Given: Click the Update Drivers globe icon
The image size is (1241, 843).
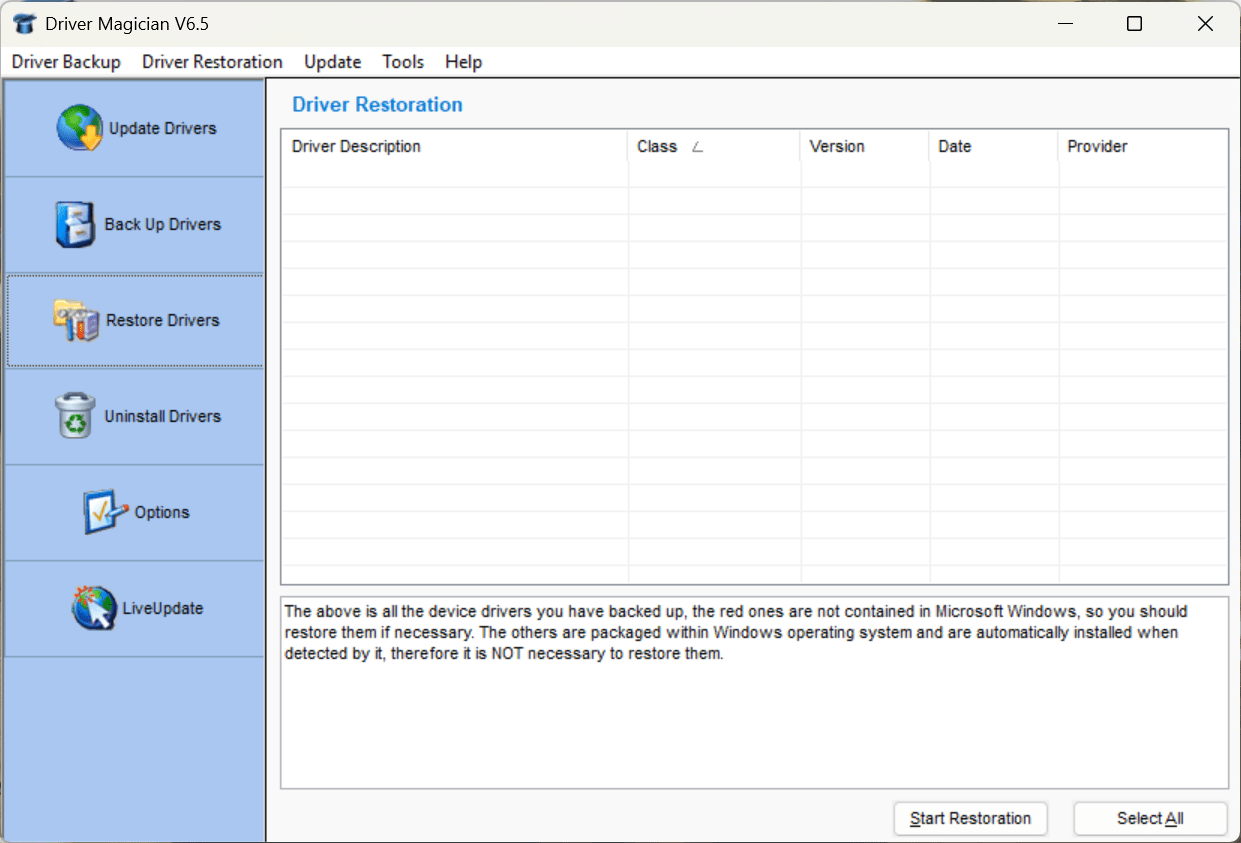Looking at the screenshot, I should tap(79, 128).
